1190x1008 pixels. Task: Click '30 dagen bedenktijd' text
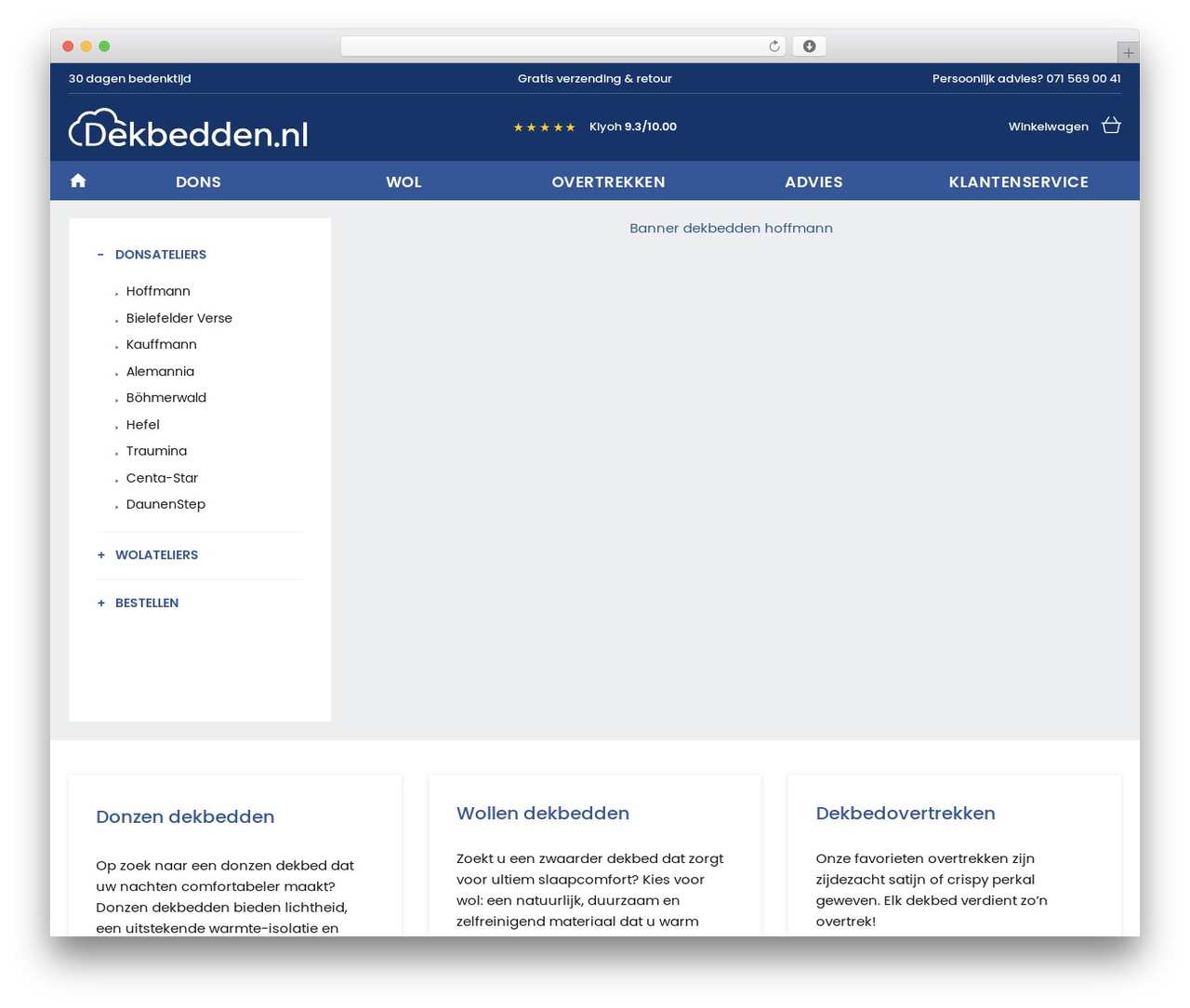(130, 79)
